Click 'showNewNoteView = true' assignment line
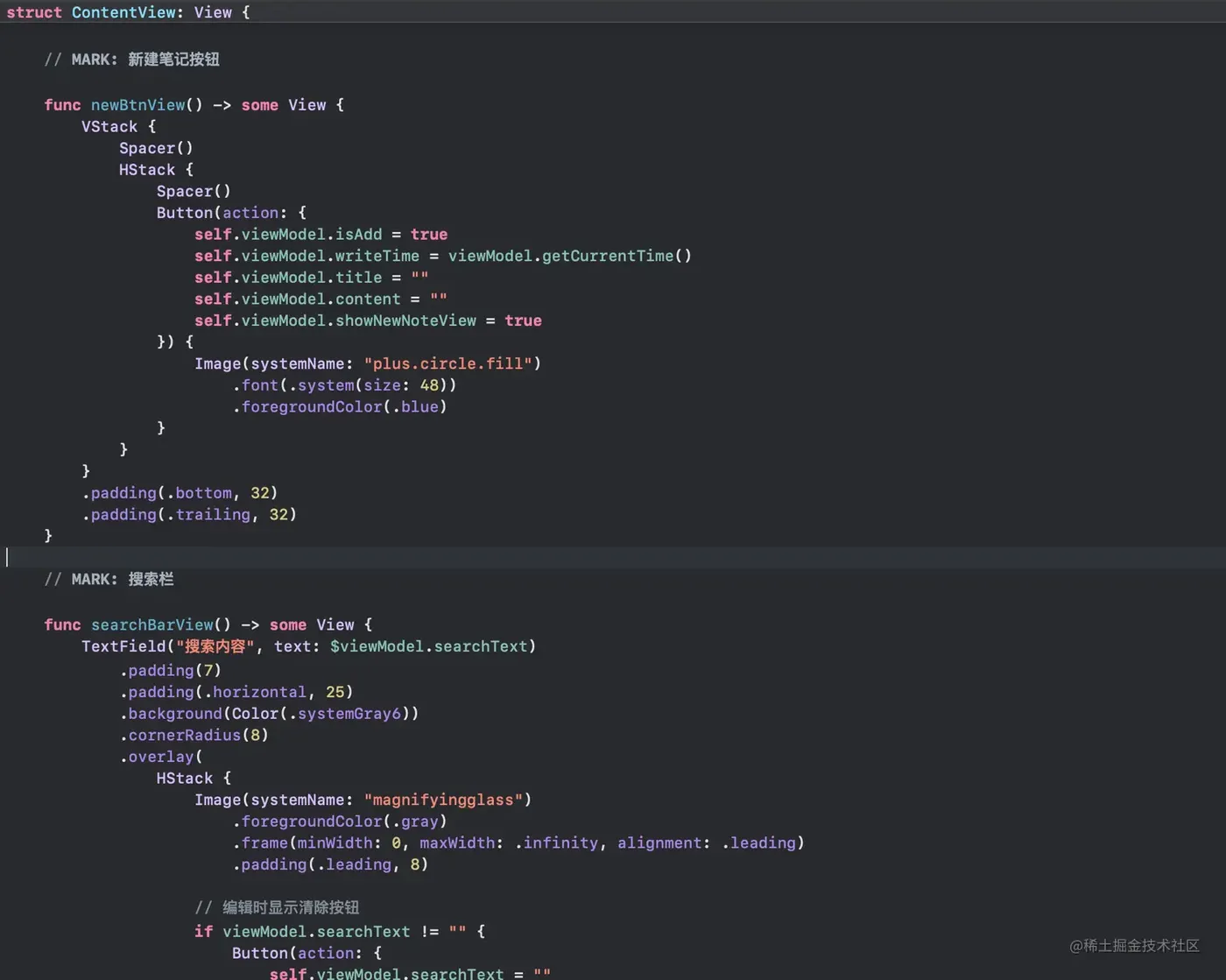1226x980 pixels. [368, 321]
